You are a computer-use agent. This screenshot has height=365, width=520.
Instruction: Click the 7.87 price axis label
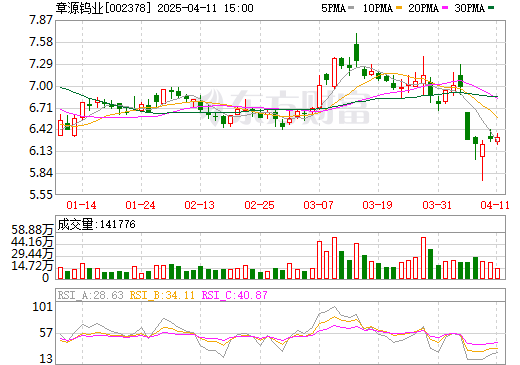coord(41,20)
